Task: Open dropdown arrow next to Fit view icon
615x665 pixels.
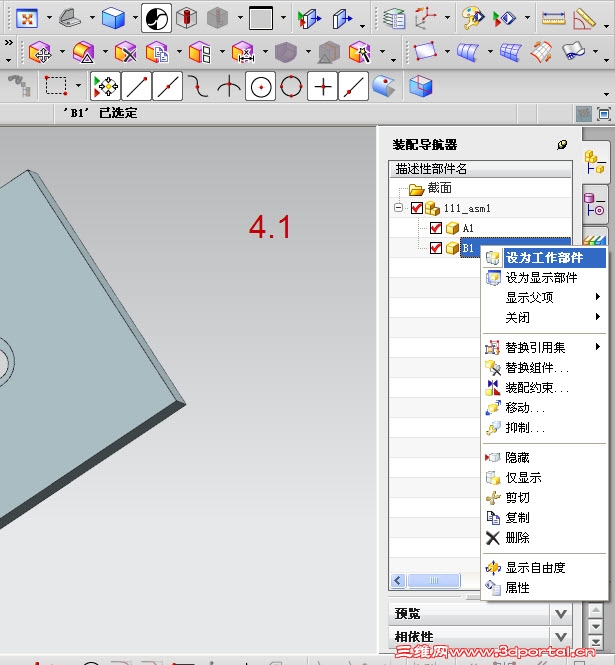Action: (49, 18)
